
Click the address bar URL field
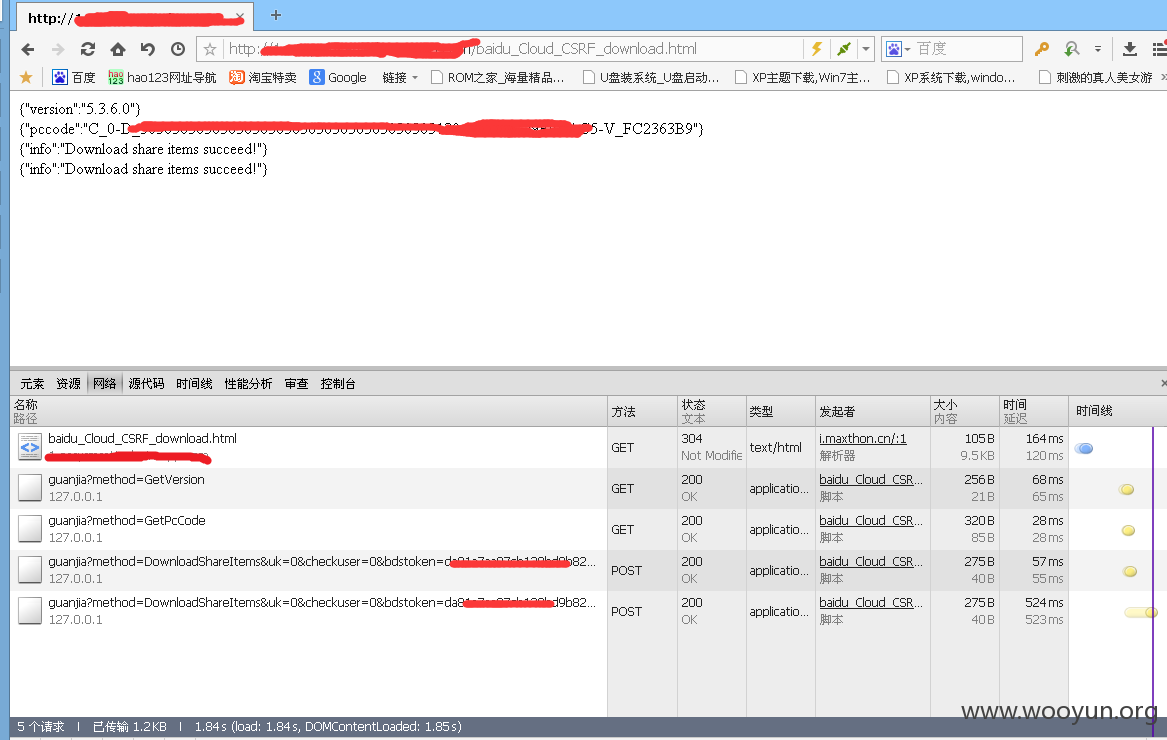(514, 49)
